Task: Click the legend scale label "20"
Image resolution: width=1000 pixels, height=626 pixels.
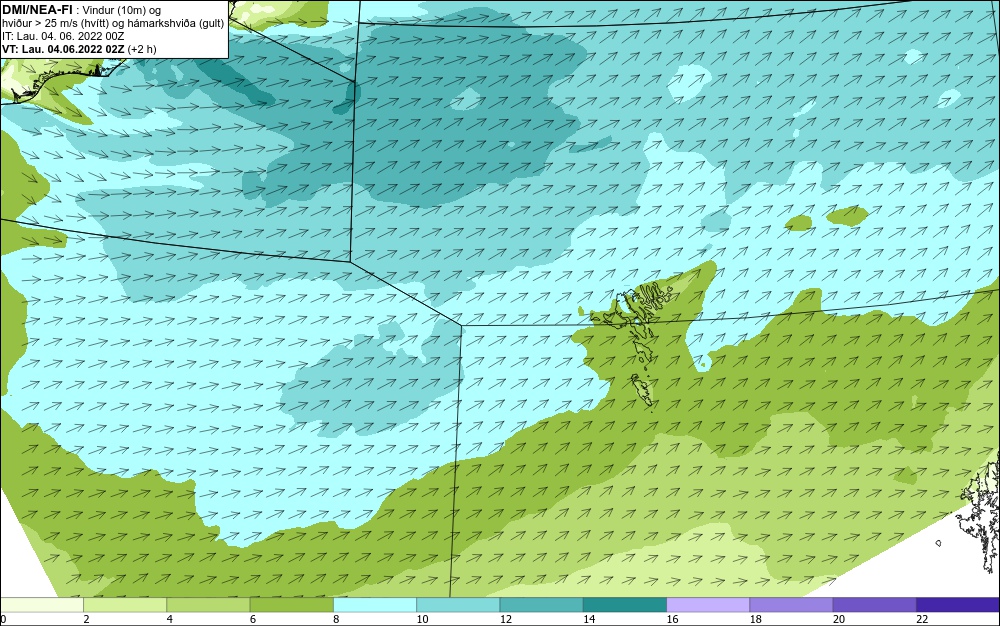Action: 839,619
